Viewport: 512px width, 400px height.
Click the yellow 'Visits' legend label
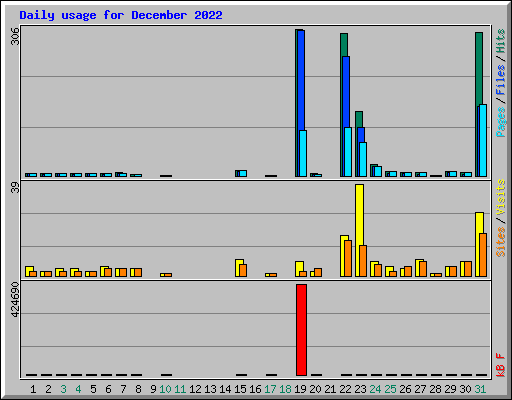(501, 198)
